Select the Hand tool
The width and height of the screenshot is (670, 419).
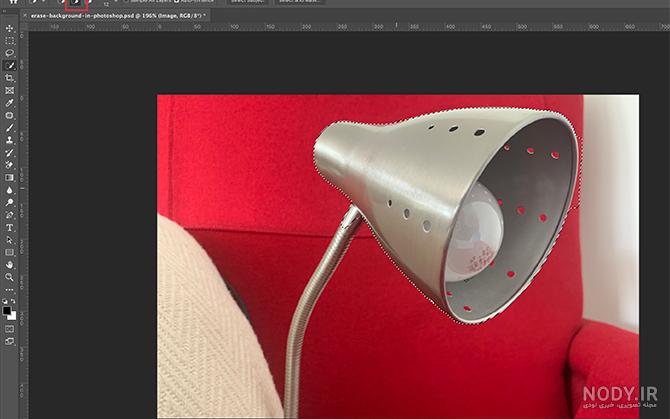point(9,265)
